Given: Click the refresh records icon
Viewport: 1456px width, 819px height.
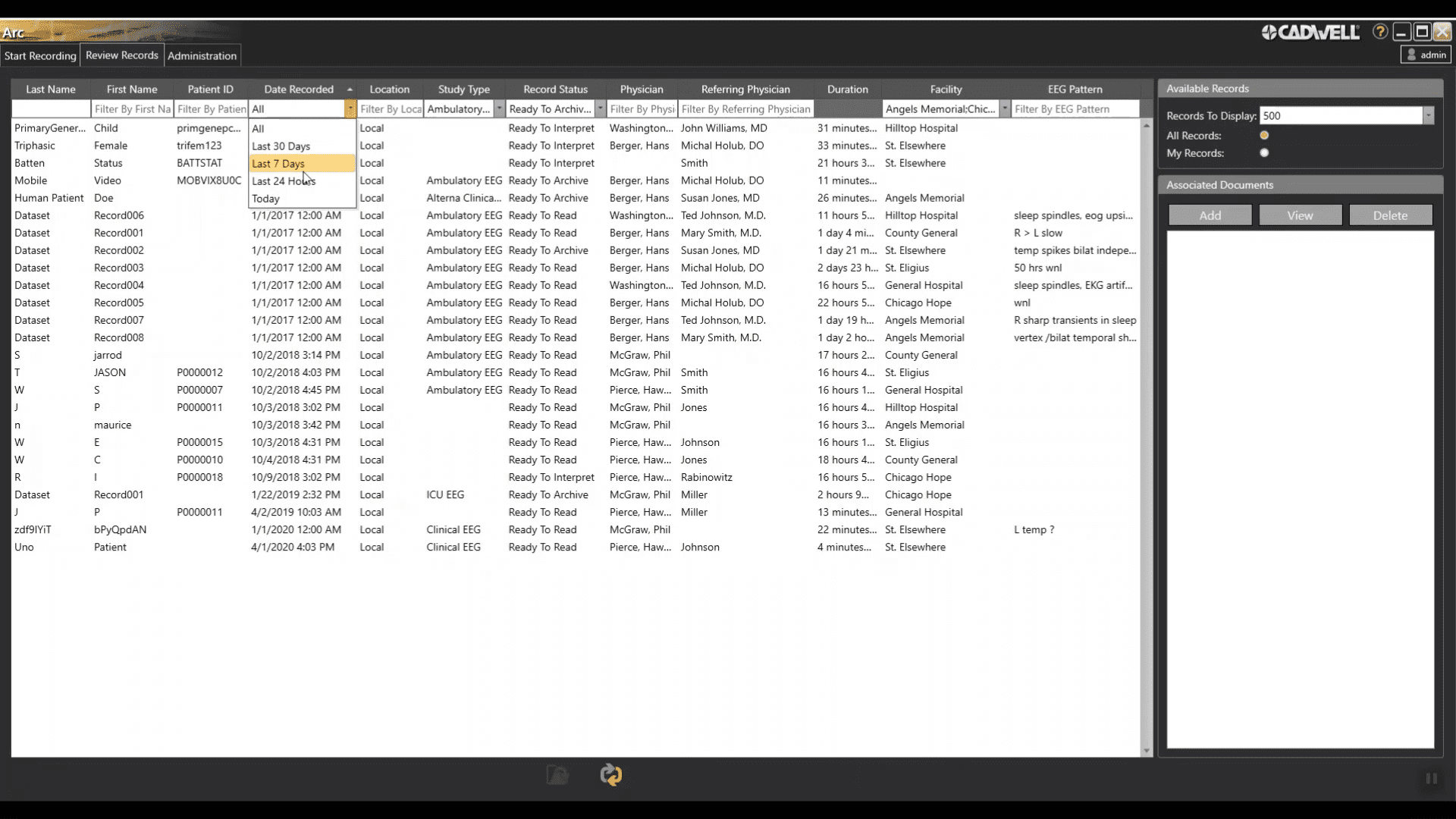Looking at the screenshot, I should (x=610, y=774).
